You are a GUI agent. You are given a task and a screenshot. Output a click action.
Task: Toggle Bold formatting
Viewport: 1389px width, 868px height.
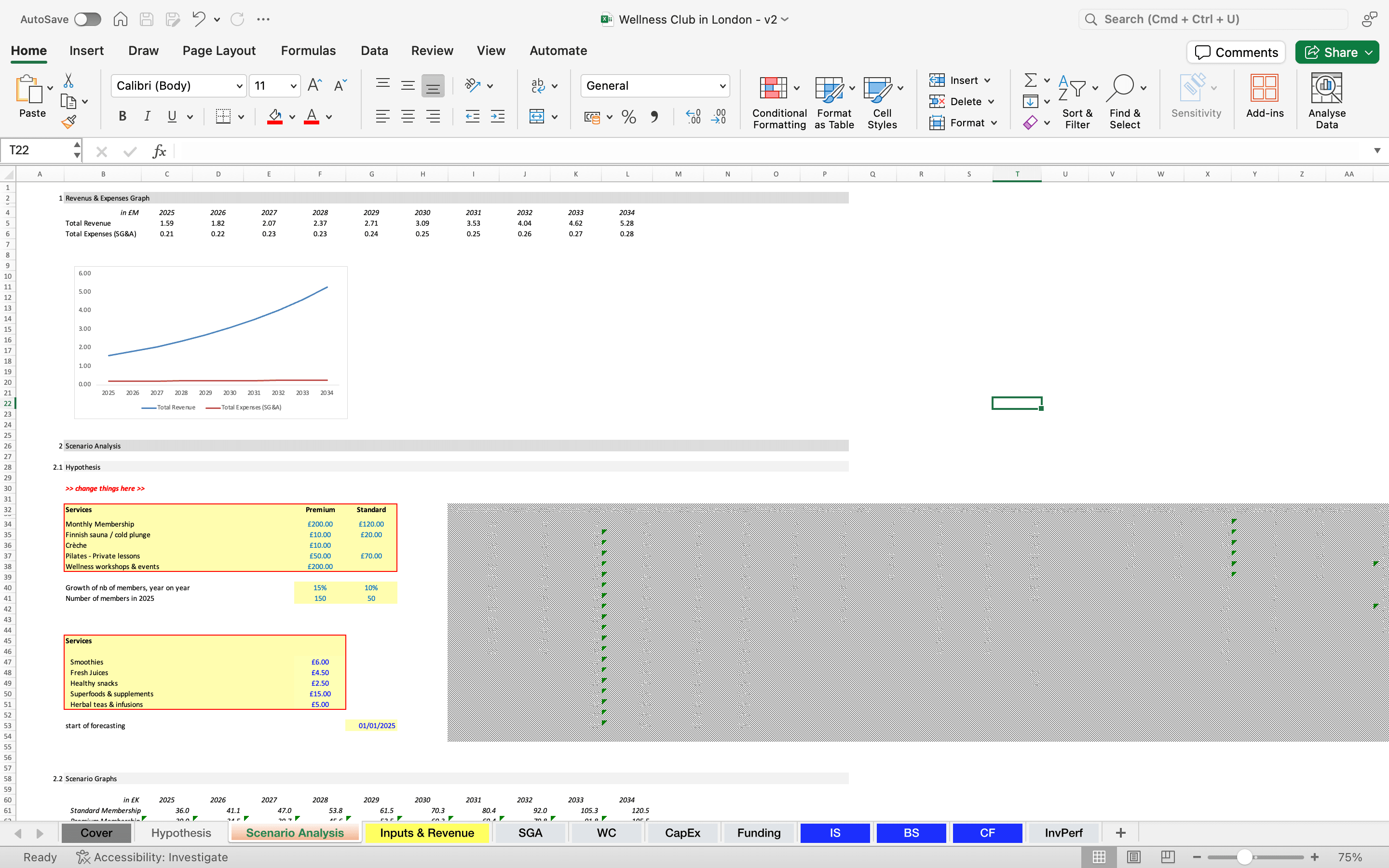pyautogui.click(x=122, y=117)
